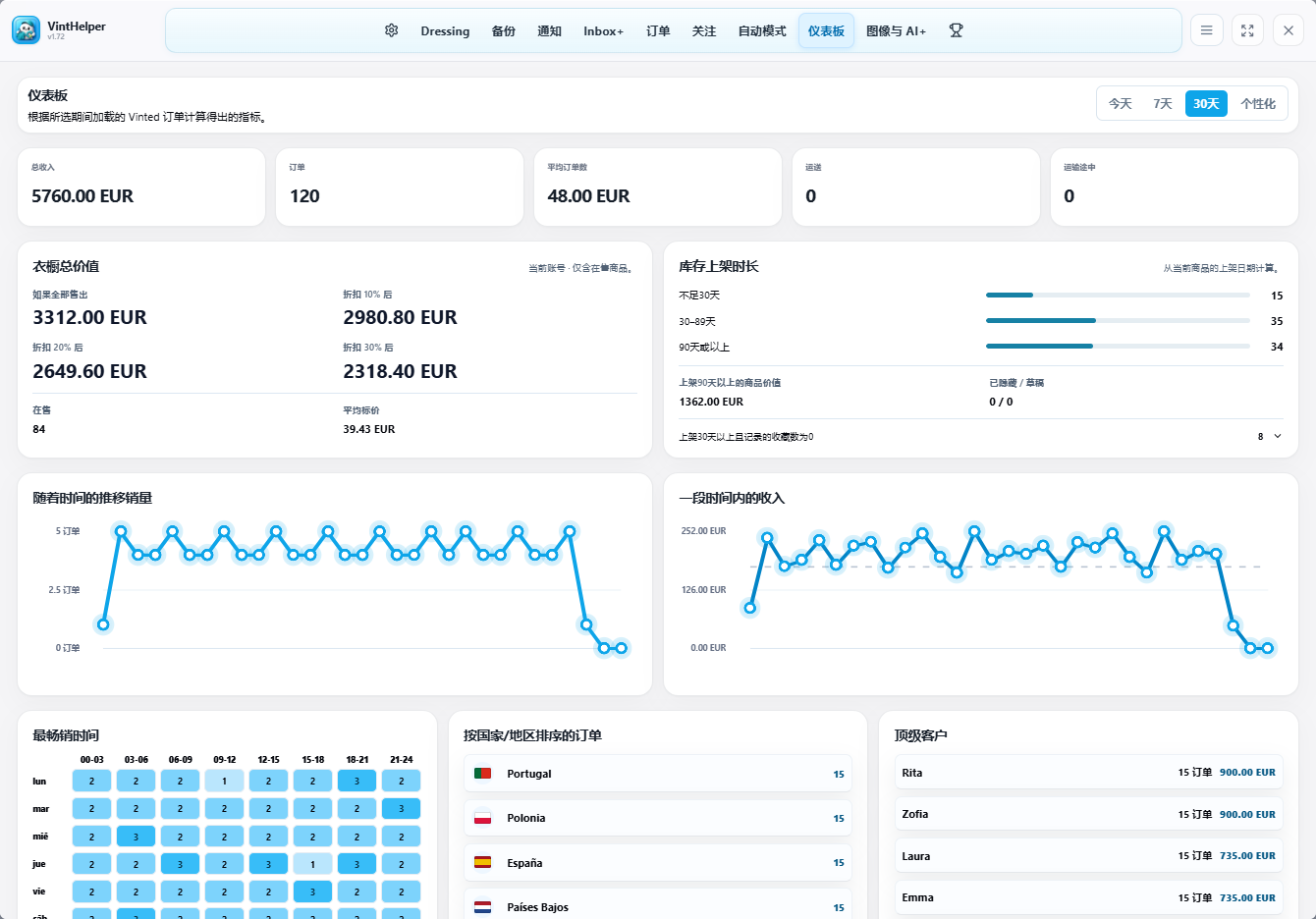This screenshot has height=919, width=1316.
Task: Click the jue 15-18 heatmap cell
Action: point(312,864)
